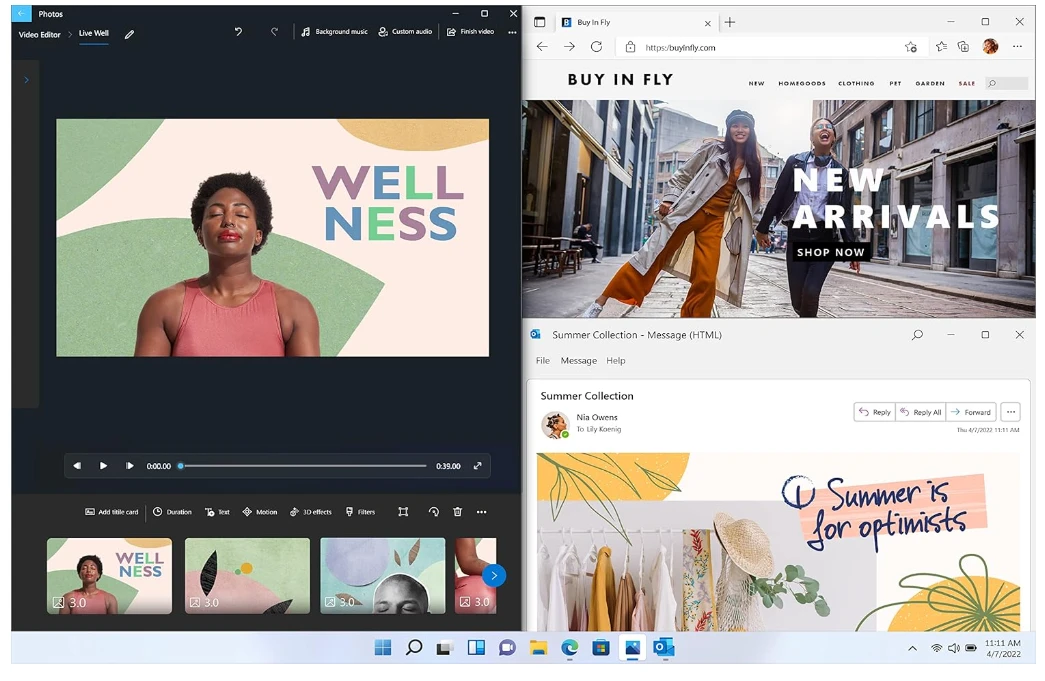This screenshot has height=681, width=1045.
Task: Click the pencil icon to rename Live Well
Action: pos(129,34)
